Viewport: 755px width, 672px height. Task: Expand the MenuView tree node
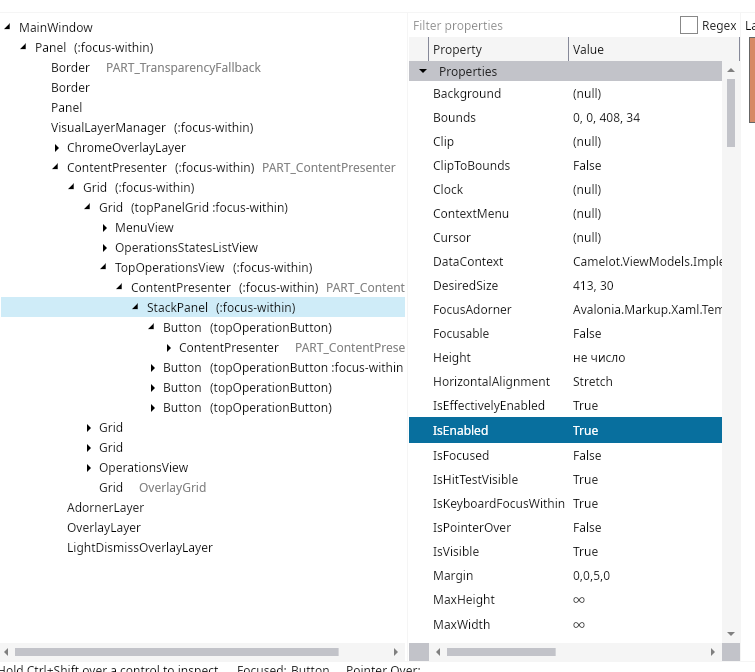[x=105, y=228]
